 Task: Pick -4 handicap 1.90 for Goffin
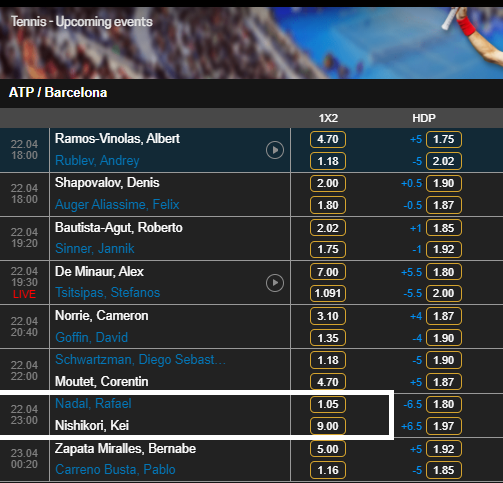444,338
